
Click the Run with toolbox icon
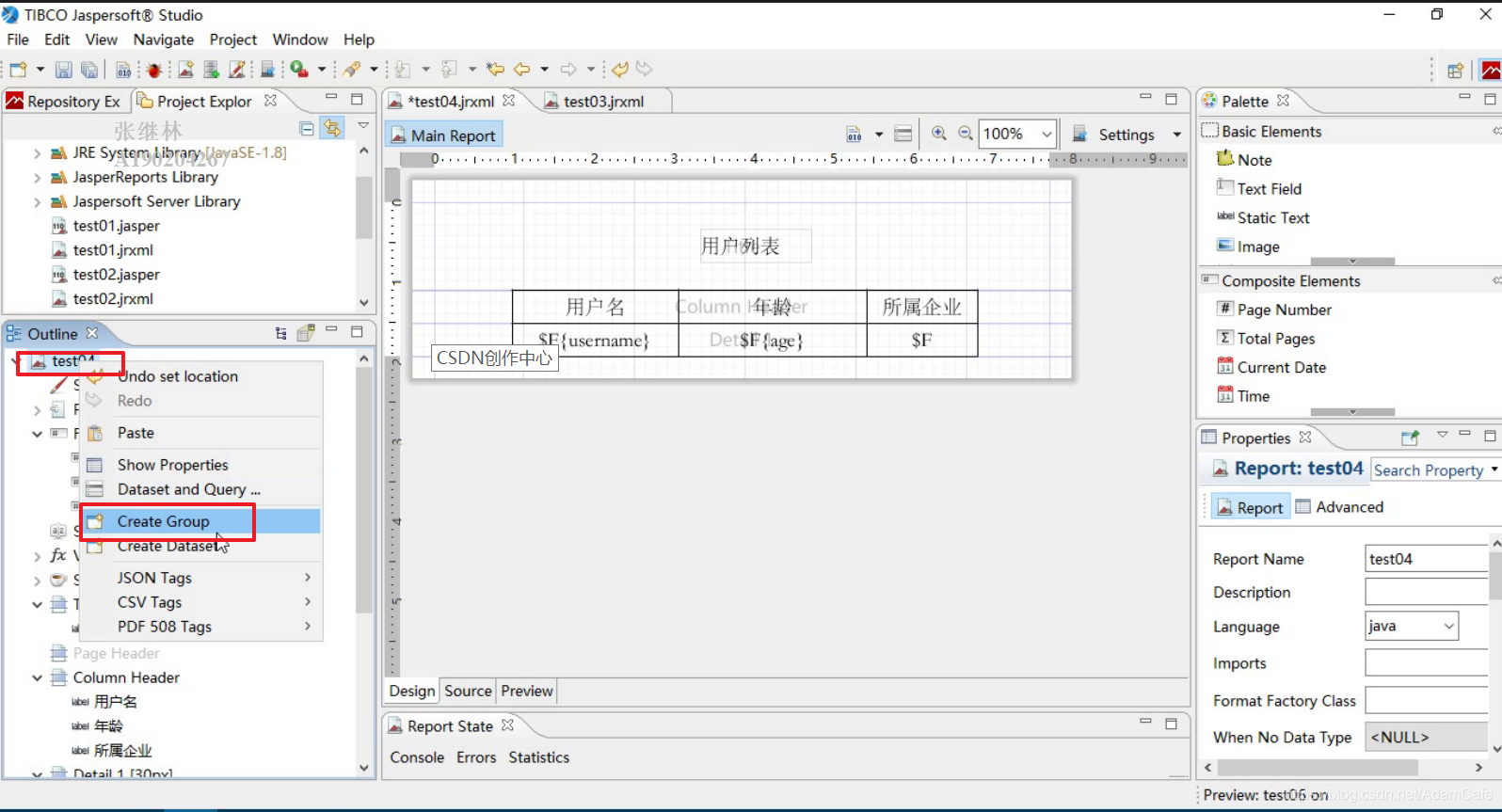(299, 69)
